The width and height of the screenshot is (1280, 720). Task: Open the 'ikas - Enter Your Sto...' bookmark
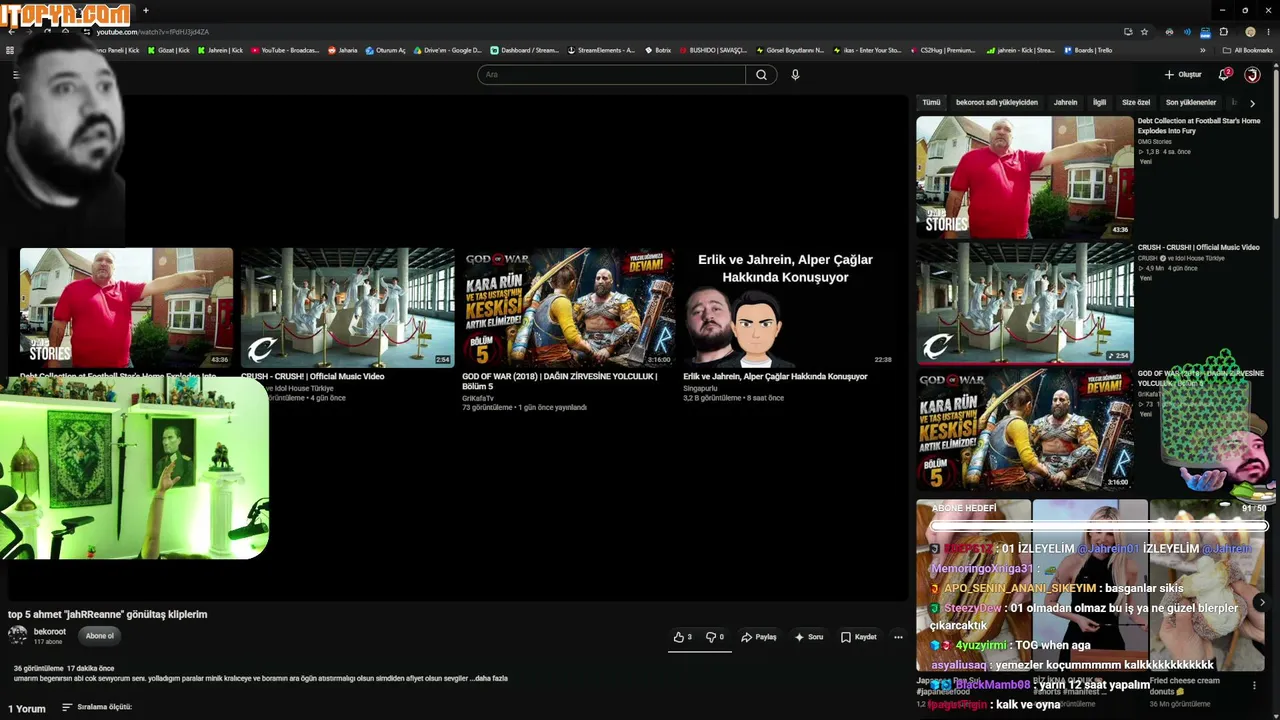[867, 50]
